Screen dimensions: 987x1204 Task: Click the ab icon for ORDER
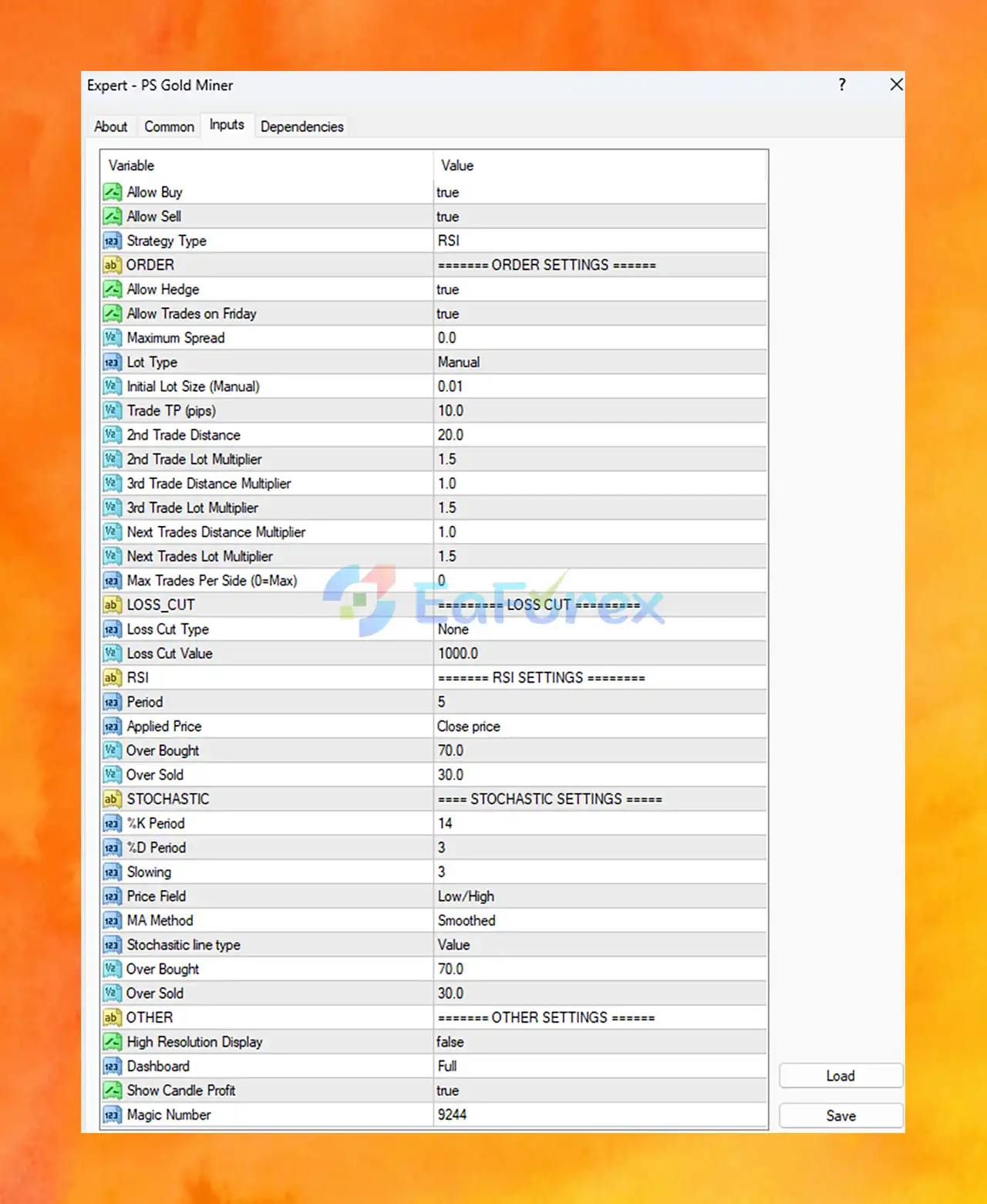click(113, 265)
